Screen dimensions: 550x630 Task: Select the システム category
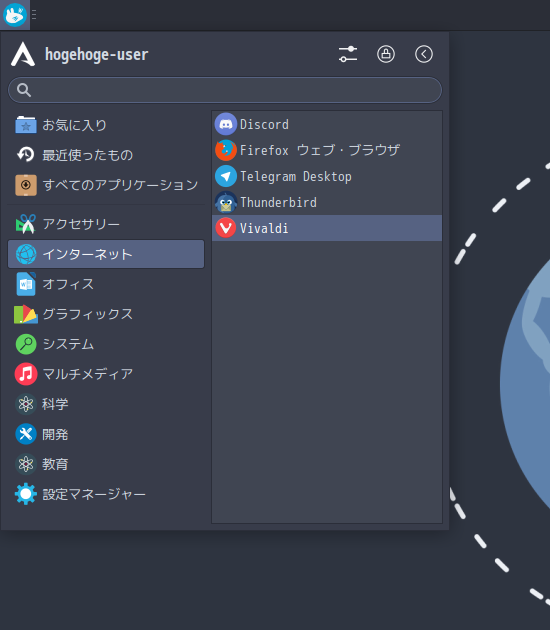106,344
